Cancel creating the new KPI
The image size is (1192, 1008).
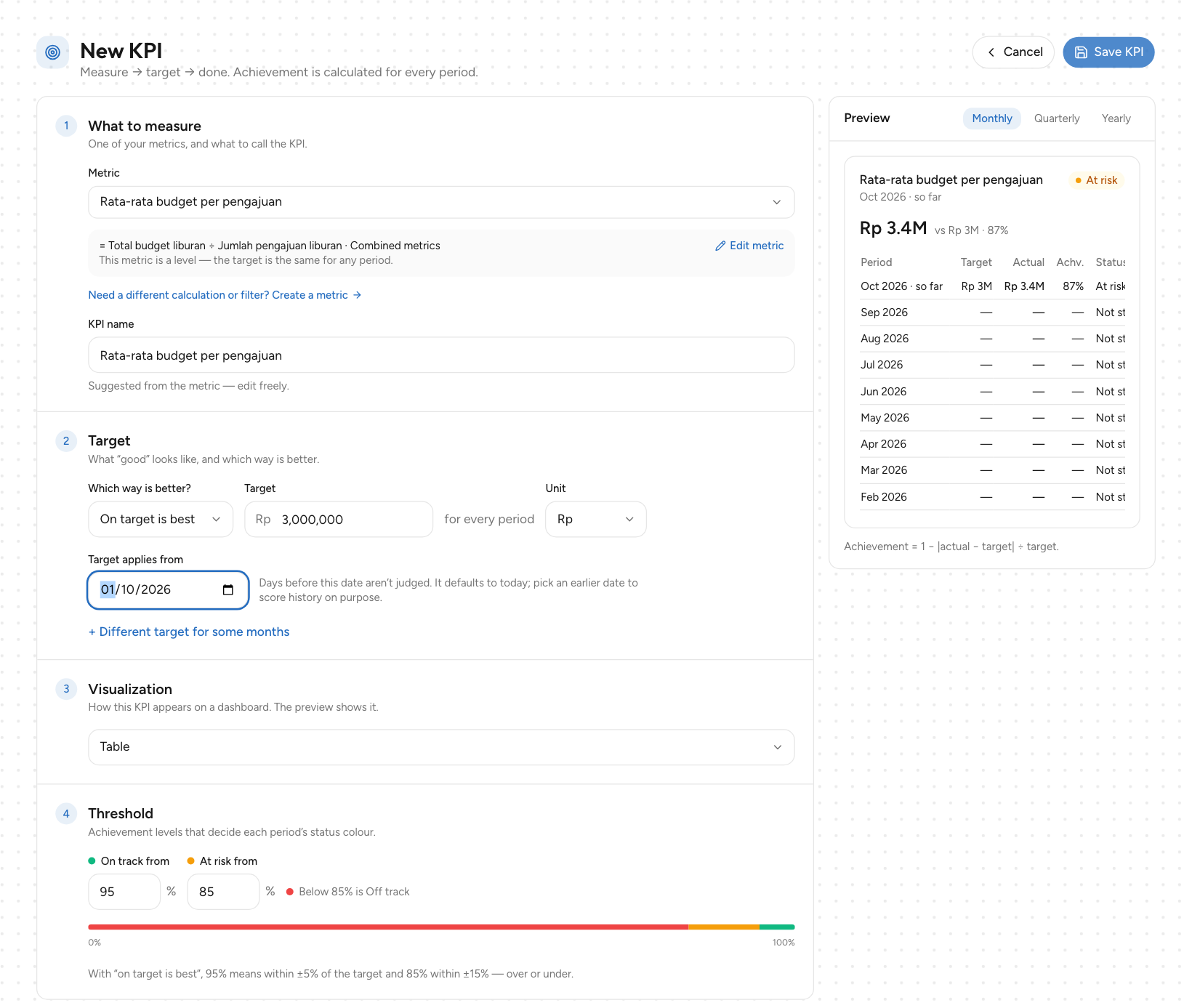(1013, 52)
